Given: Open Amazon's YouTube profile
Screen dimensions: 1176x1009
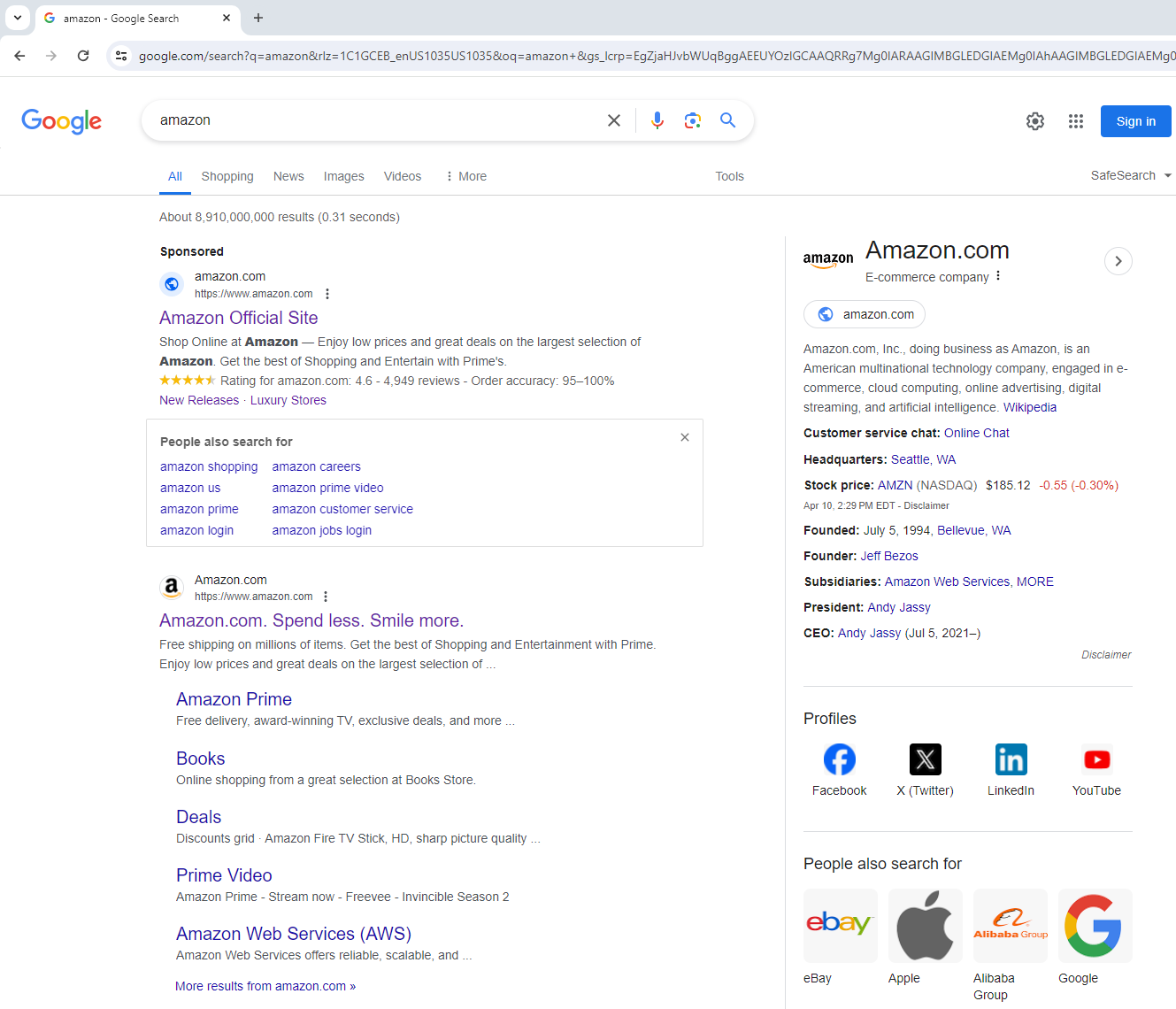Looking at the screenshot, I should pos(1097,770).
